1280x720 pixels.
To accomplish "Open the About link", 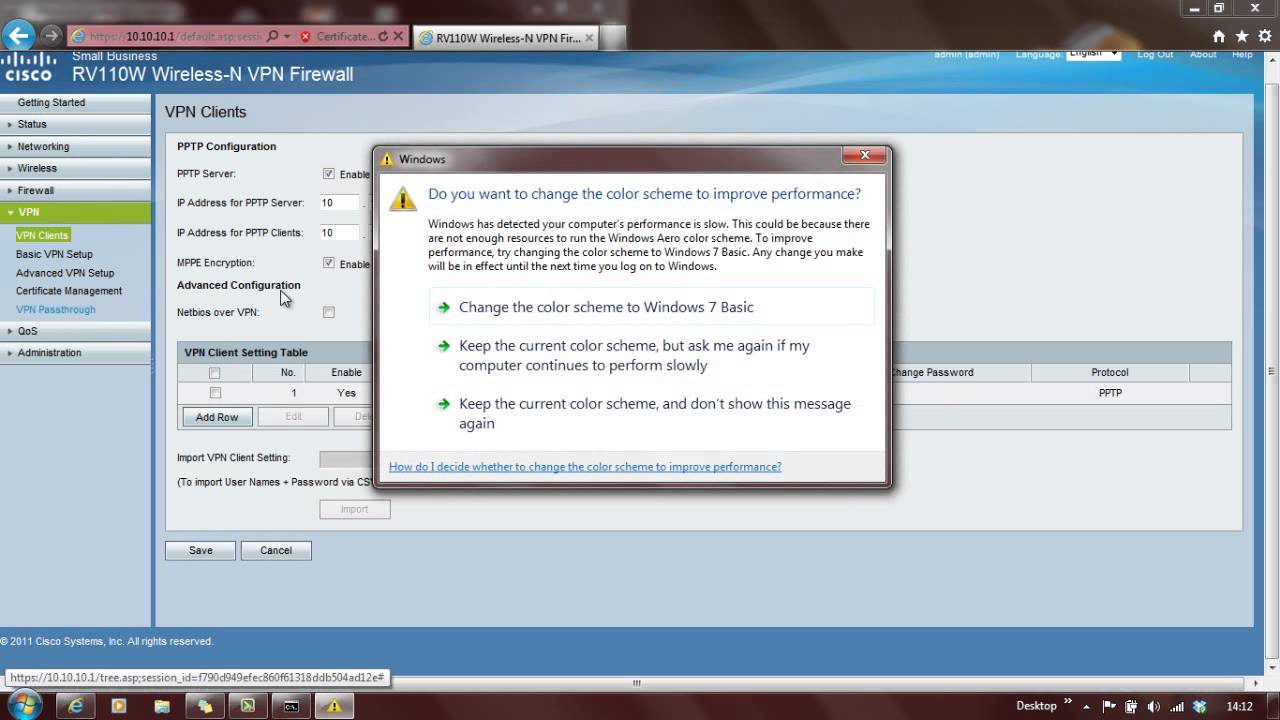I will click(1203, 54).
